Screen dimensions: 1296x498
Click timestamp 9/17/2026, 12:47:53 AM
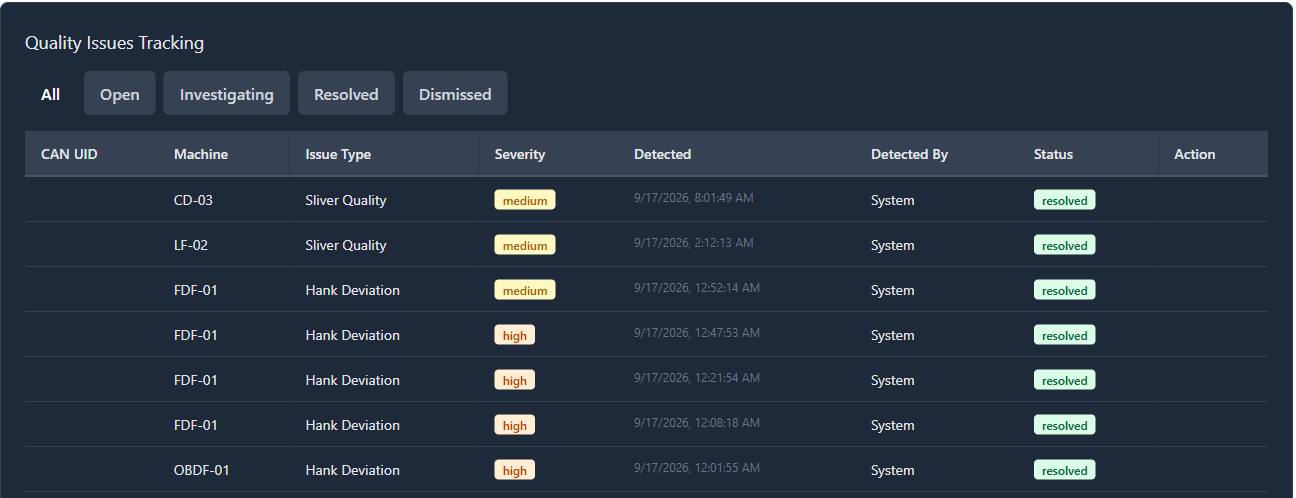[697, 333]
